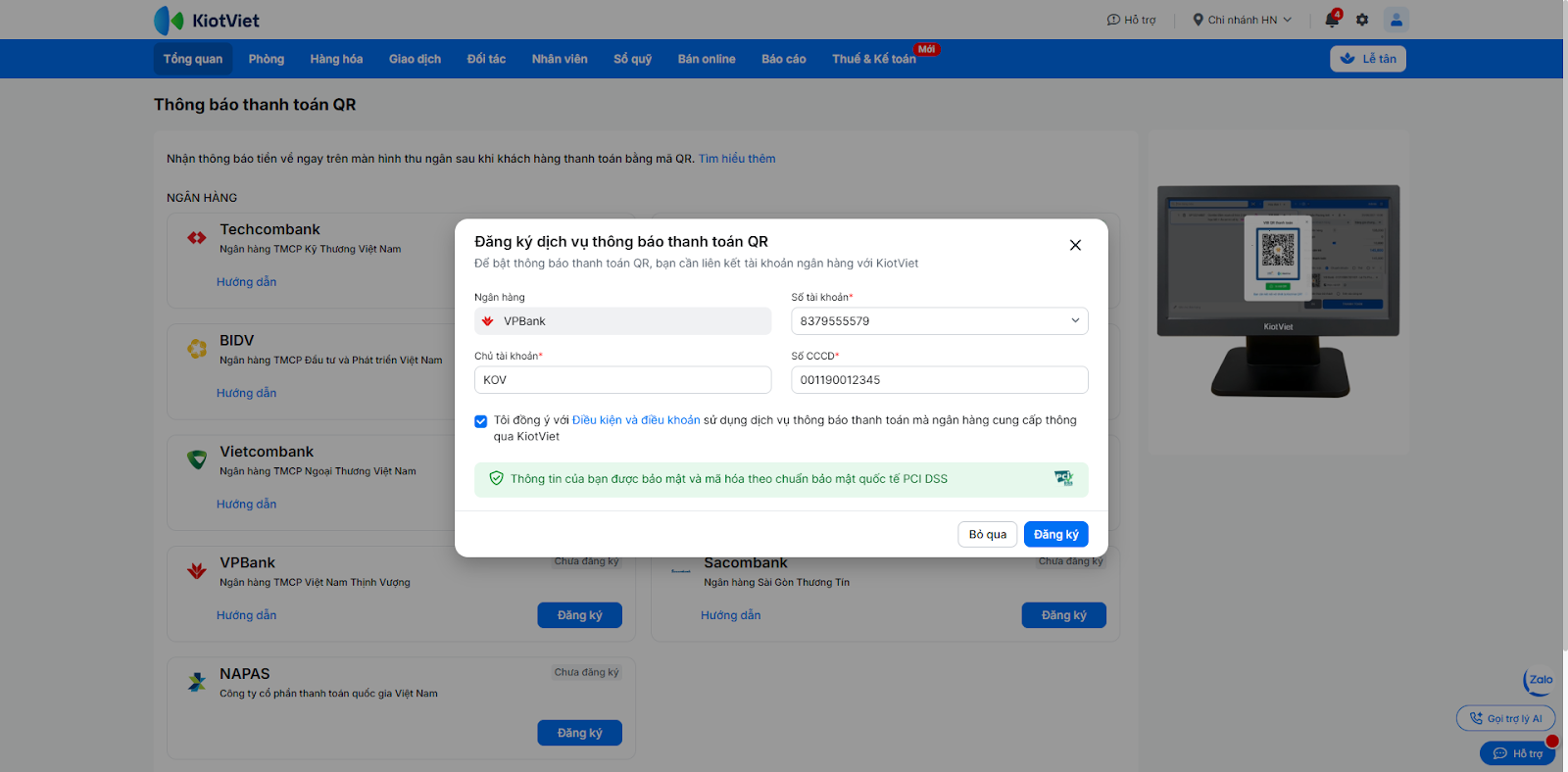The image size is (1568, 772).
Task: Open the Hàng hóa menu
Action: [x=336, y=59]
